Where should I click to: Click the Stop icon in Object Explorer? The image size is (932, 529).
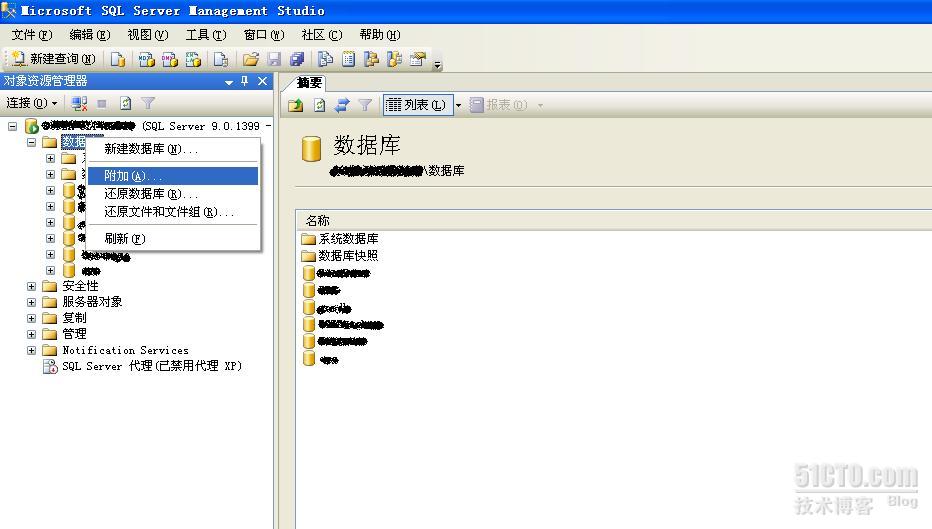[x=102, y=103]
